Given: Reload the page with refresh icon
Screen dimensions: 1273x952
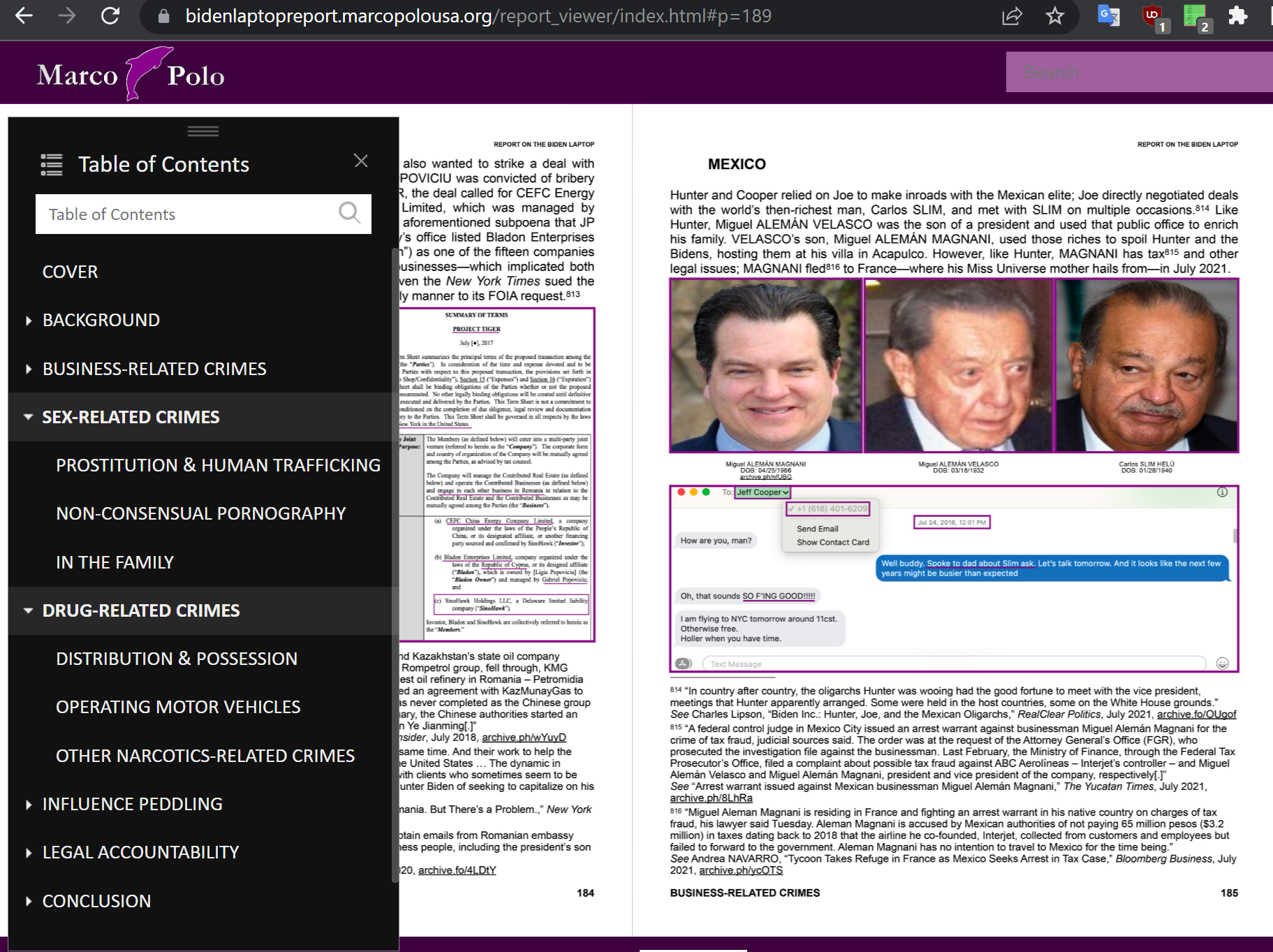Looking at the screenshot, I should pos(110,15).
